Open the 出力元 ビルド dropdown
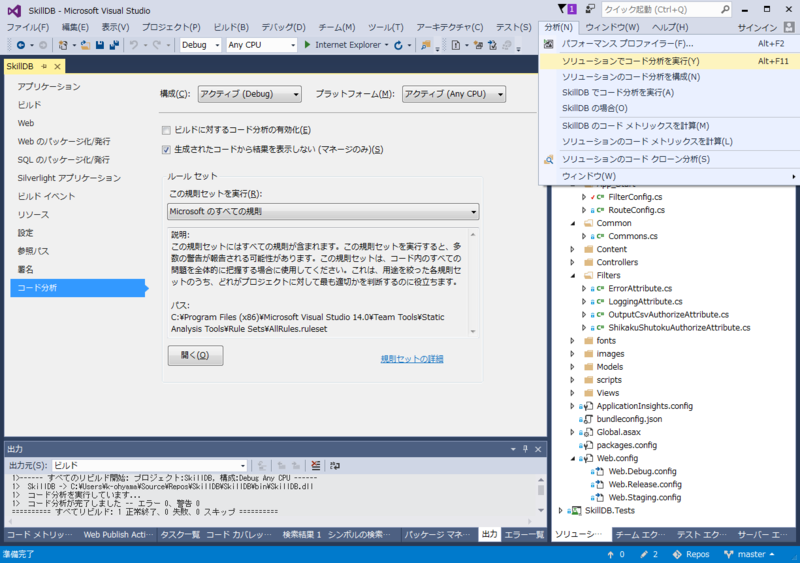Viewport: 800px width, 563px height. (149, 466)
